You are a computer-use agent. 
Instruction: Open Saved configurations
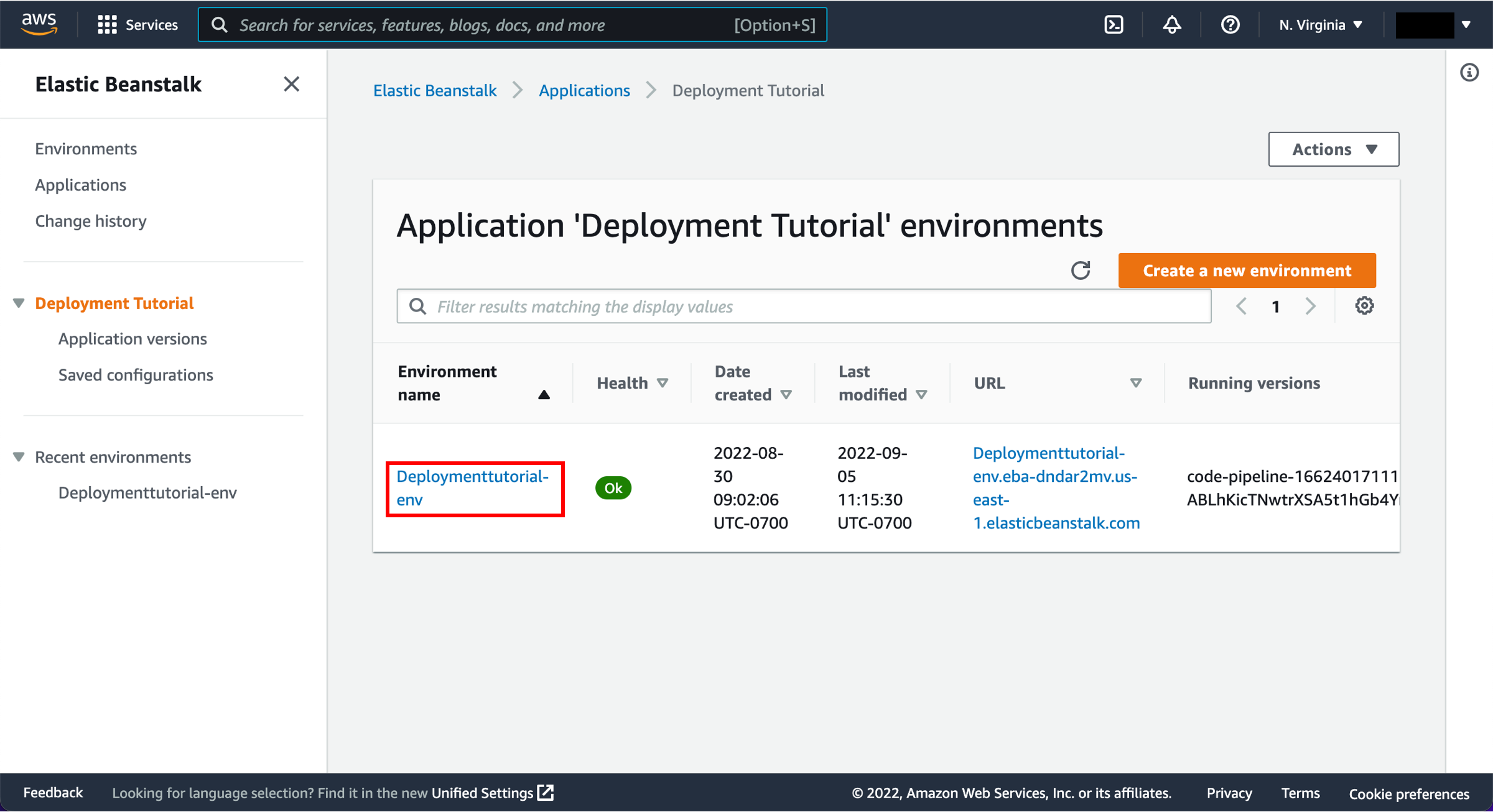pyautogui.click(x=136, y=375)
